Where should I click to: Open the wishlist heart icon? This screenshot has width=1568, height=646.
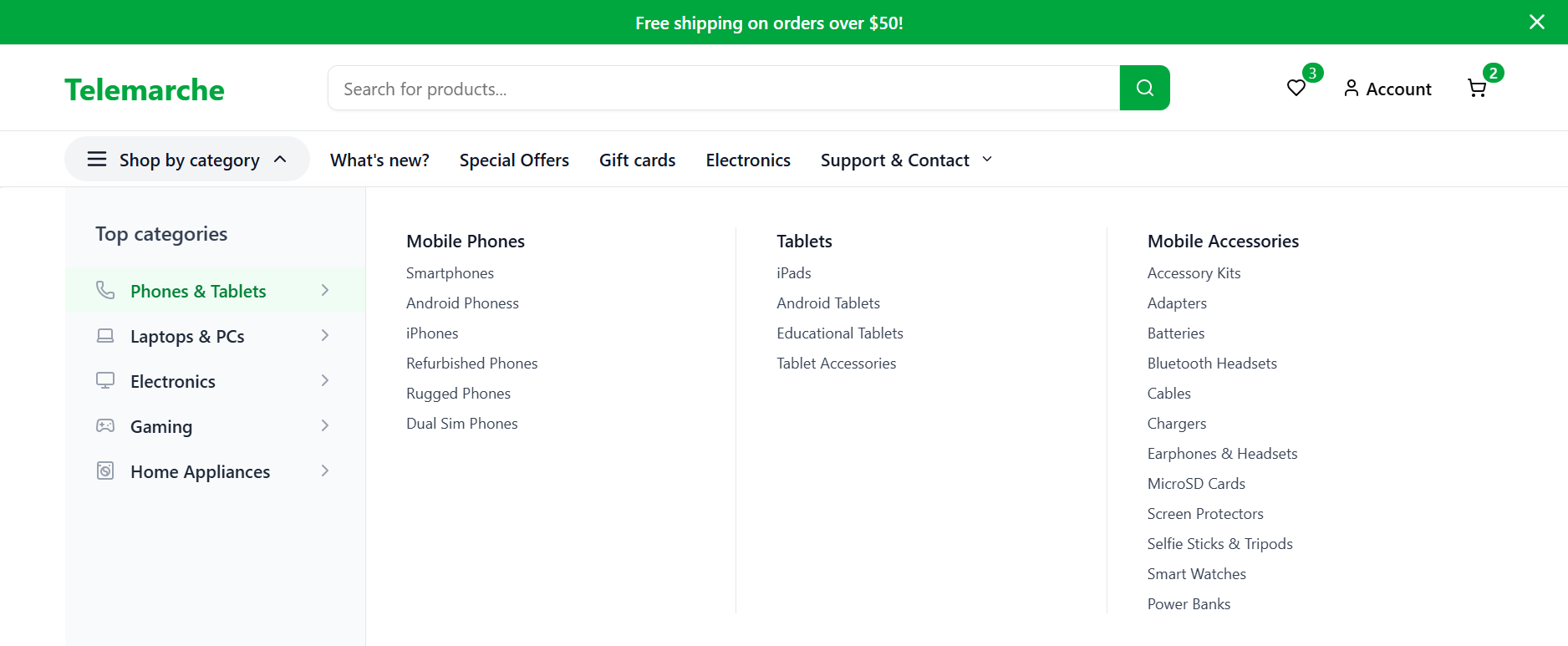[1296, 88]
